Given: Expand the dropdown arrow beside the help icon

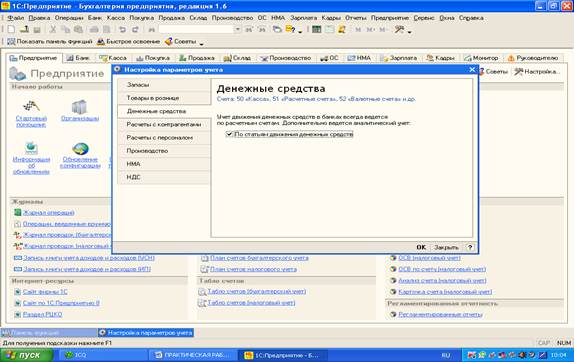Looking at the screenshot, I should (300, 31).
